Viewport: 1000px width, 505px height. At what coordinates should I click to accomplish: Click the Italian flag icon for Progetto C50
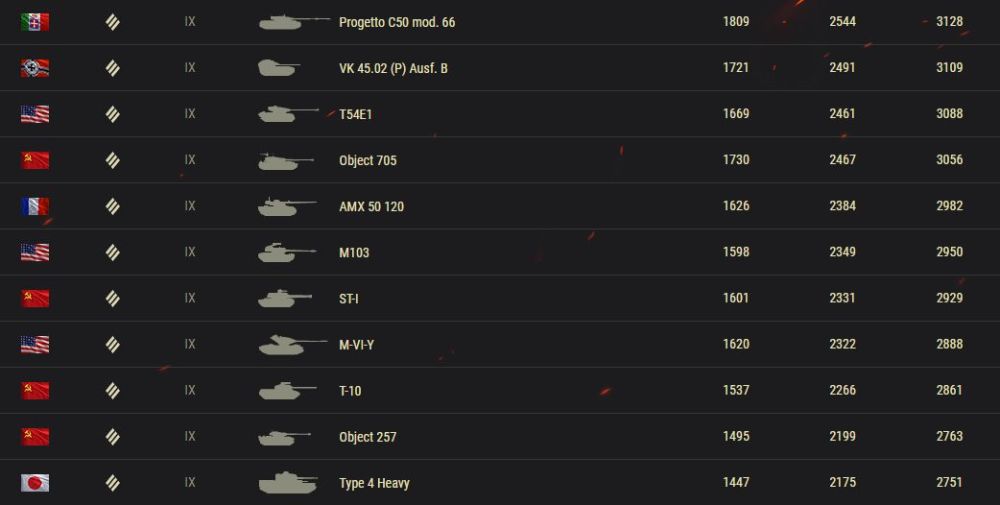pos(34,22)
